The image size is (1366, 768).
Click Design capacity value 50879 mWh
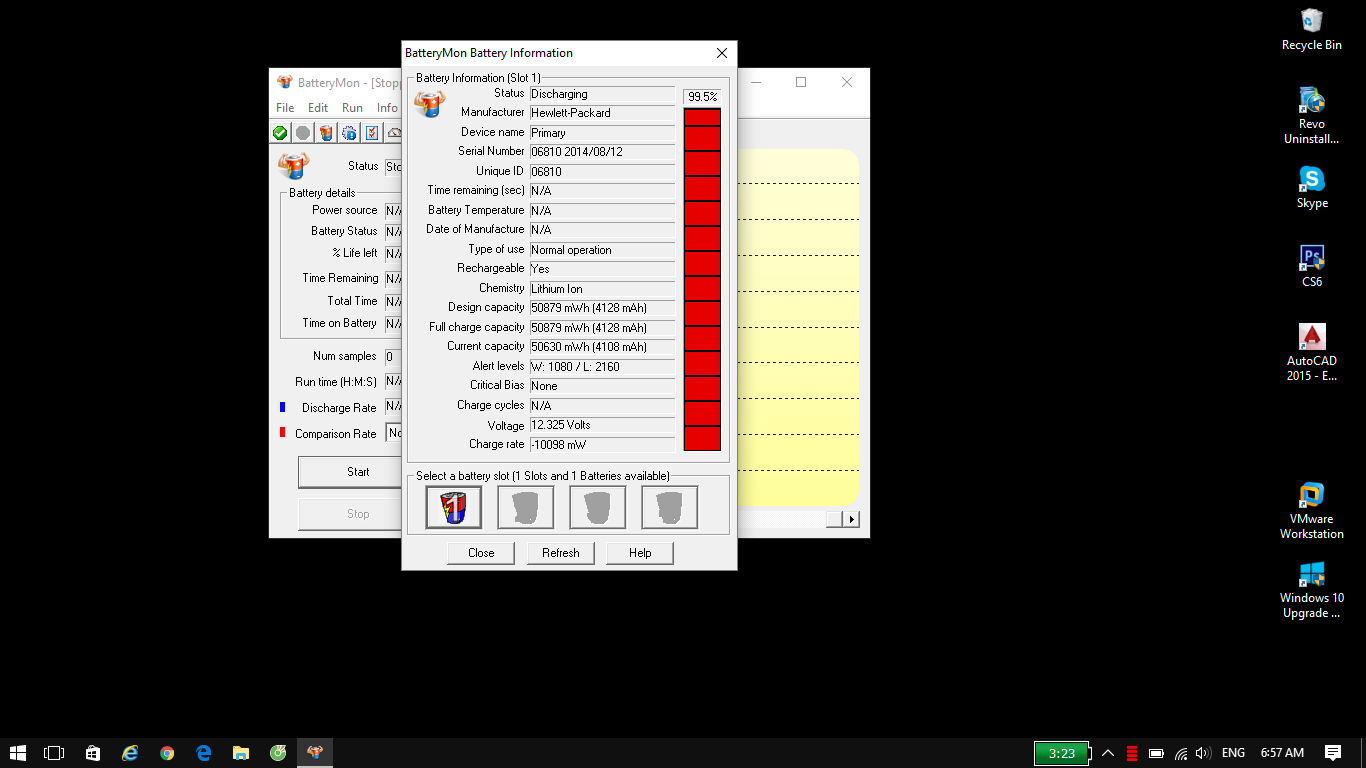tap(602, 308)
